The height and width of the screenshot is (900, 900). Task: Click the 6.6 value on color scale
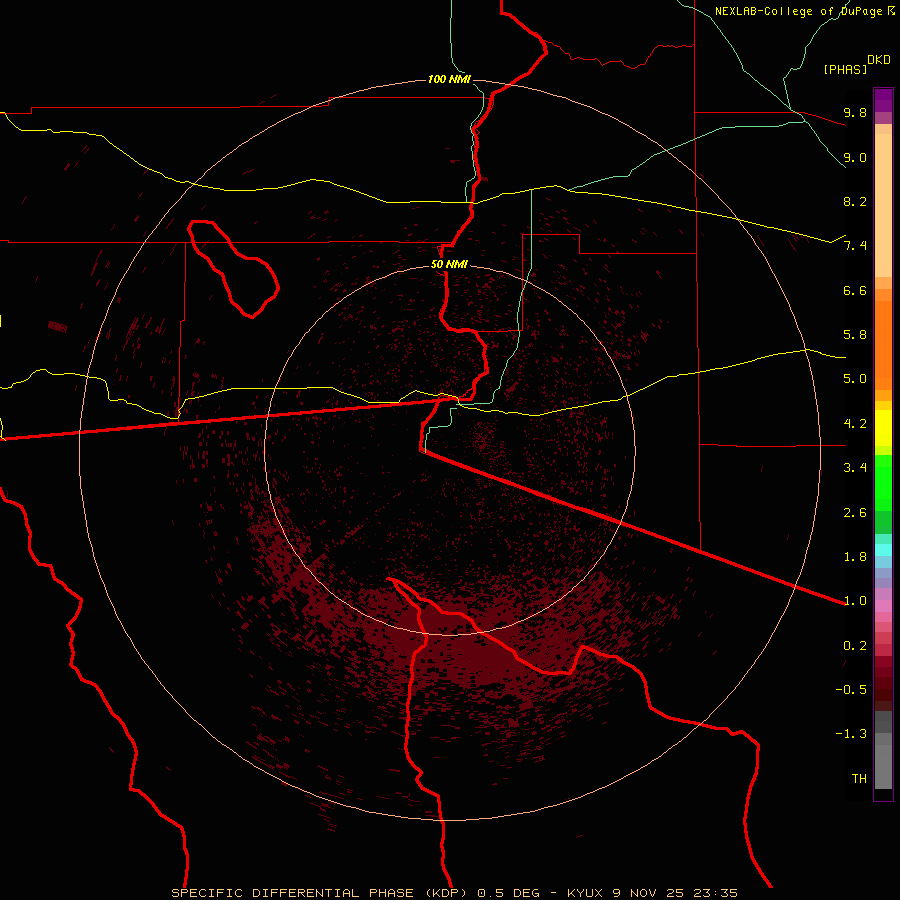pos(855,290)
